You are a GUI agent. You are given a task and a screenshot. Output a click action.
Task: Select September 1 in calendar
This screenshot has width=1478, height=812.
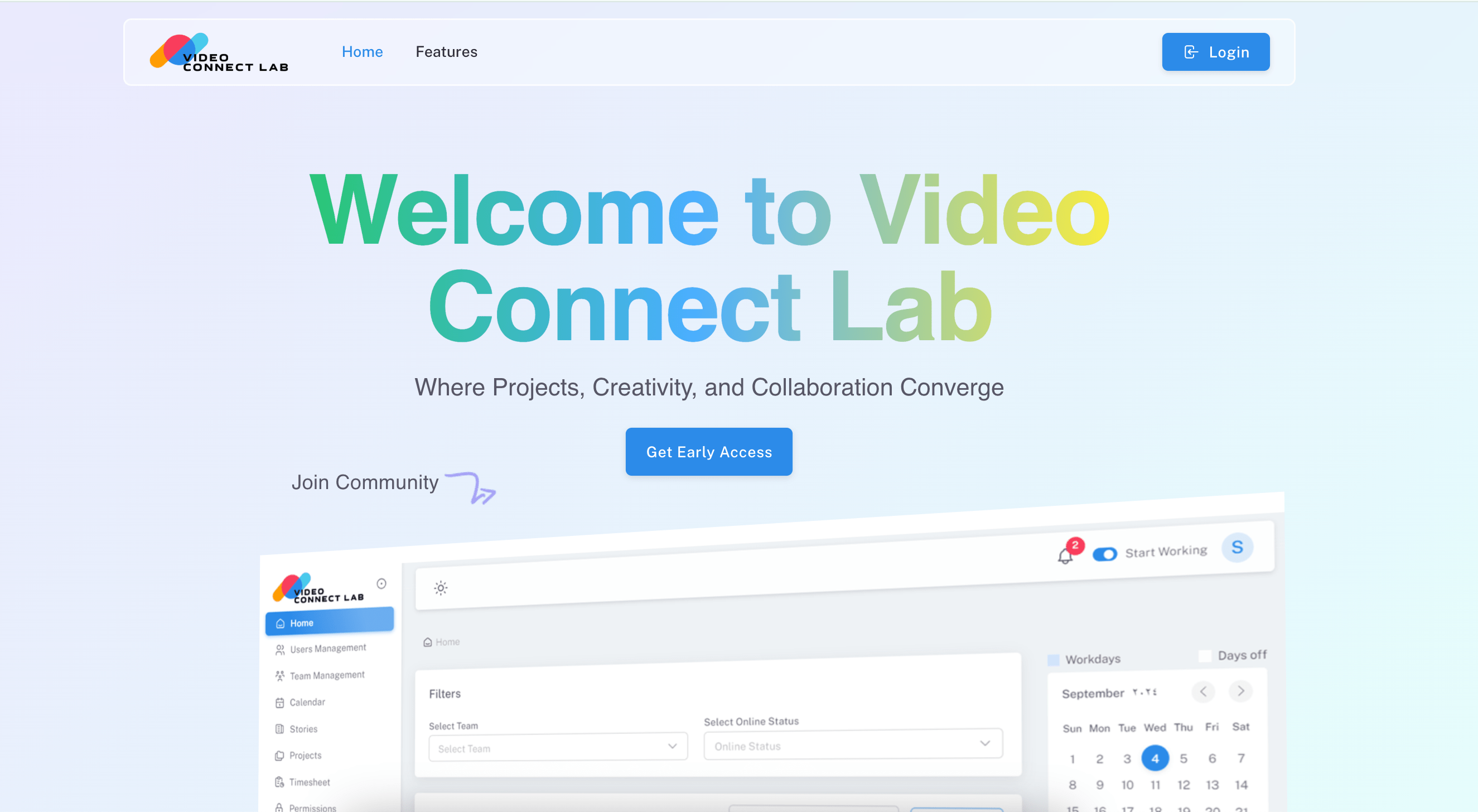click(1072, 759)
